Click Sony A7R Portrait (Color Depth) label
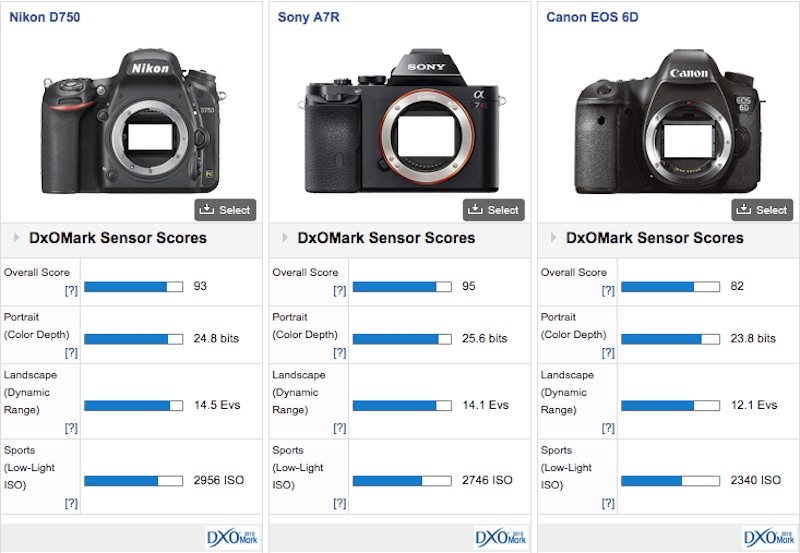This screenshot has width=800, height=553. coord(305,326)
